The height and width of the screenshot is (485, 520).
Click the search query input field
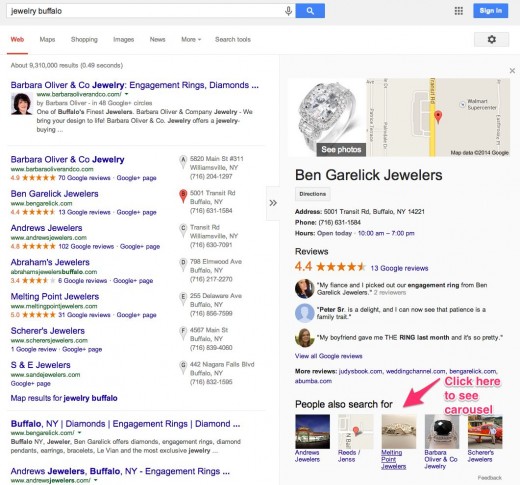[146, 11]
